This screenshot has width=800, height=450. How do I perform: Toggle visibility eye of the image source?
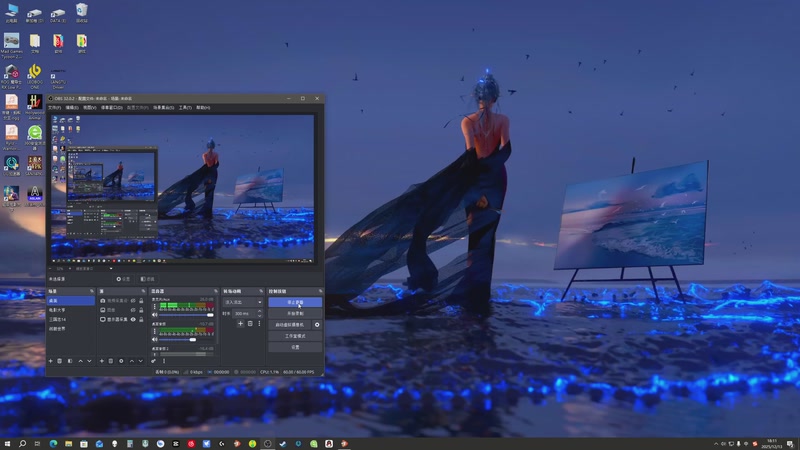click(x=133, y=310)
